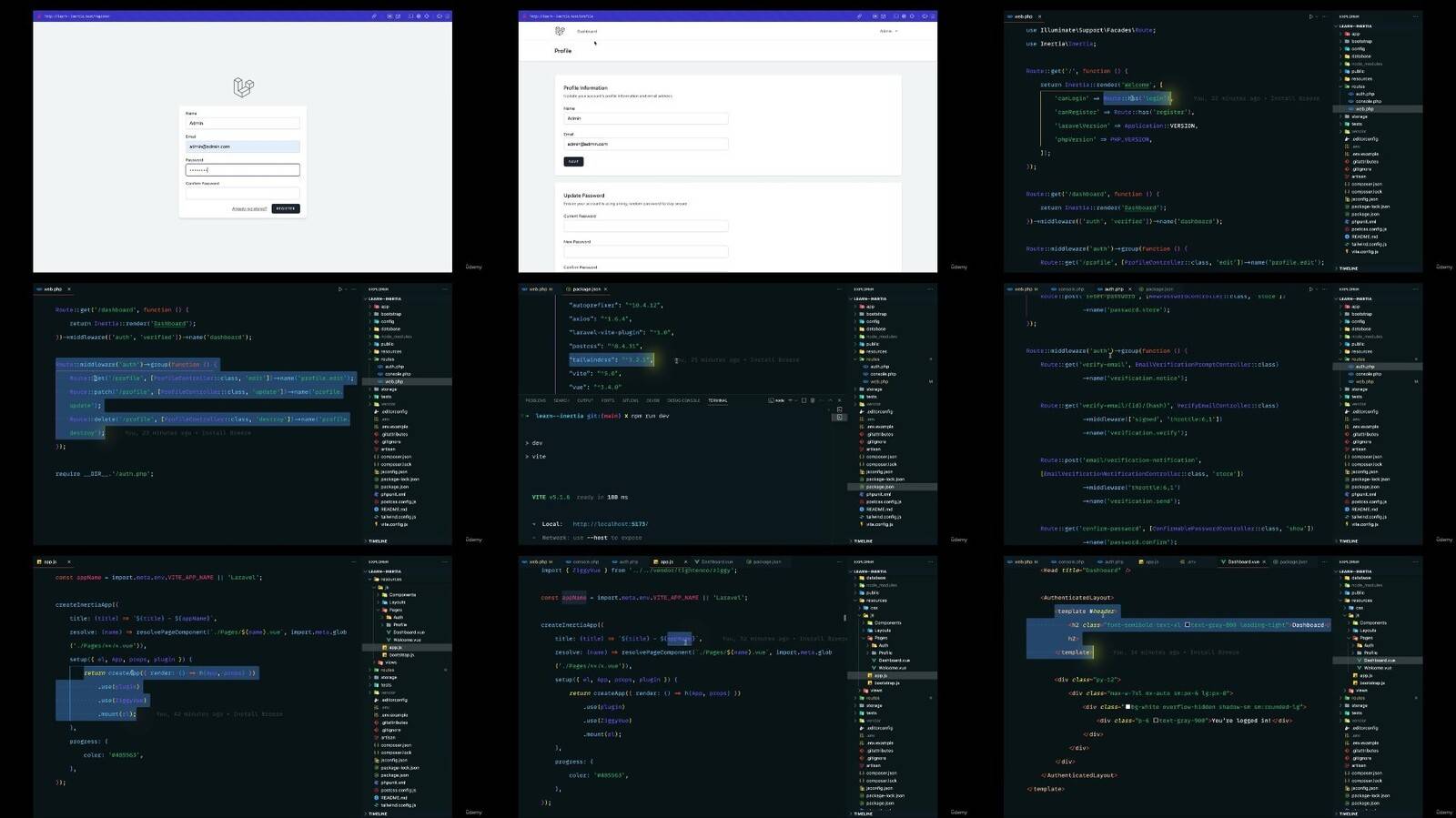Click the REGISTER button
Image resolution: width=1456 pixels, height=818 pixels.
[286, 208]
